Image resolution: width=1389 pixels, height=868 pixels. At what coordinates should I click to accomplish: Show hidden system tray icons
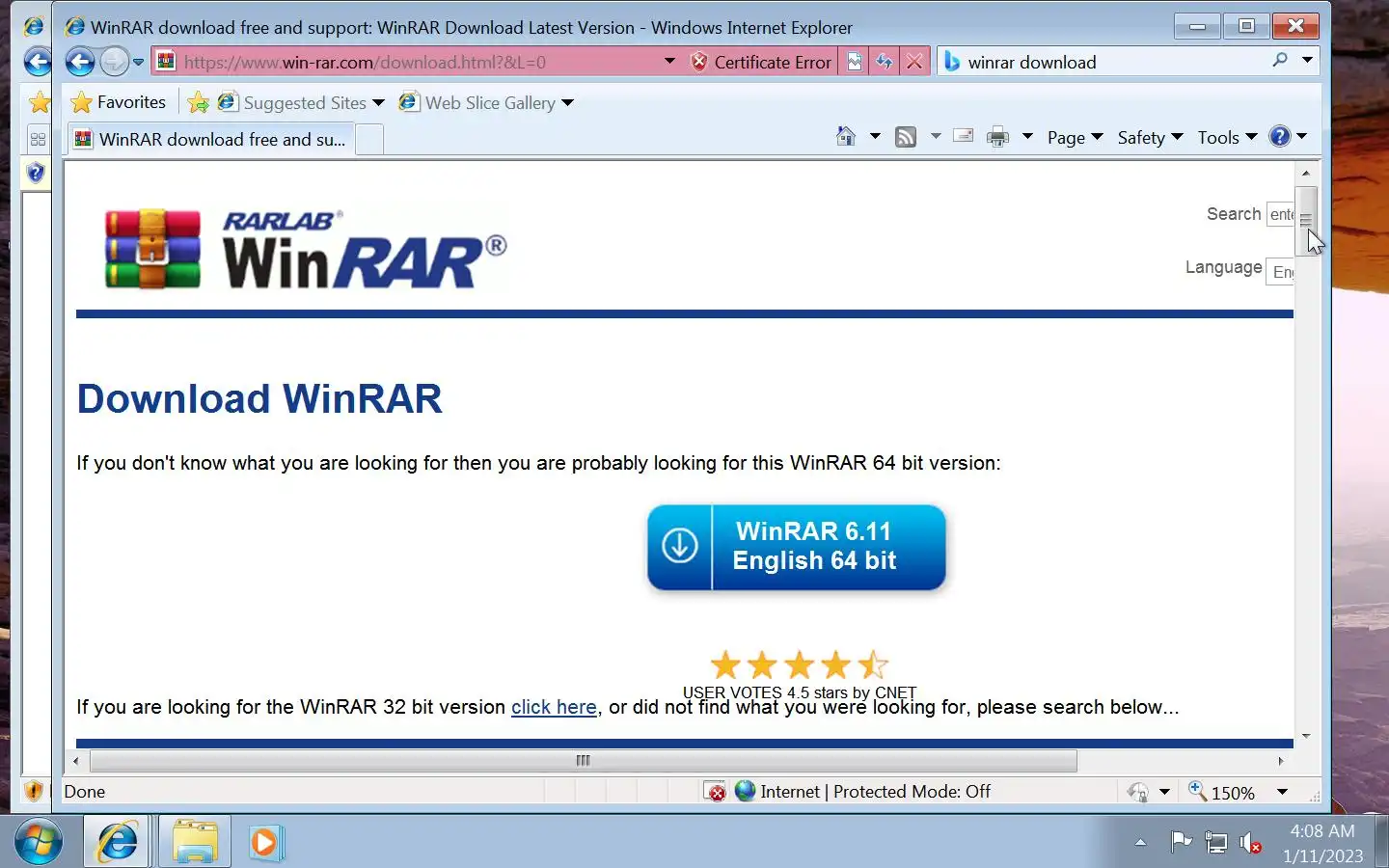tap(1140, 842)
